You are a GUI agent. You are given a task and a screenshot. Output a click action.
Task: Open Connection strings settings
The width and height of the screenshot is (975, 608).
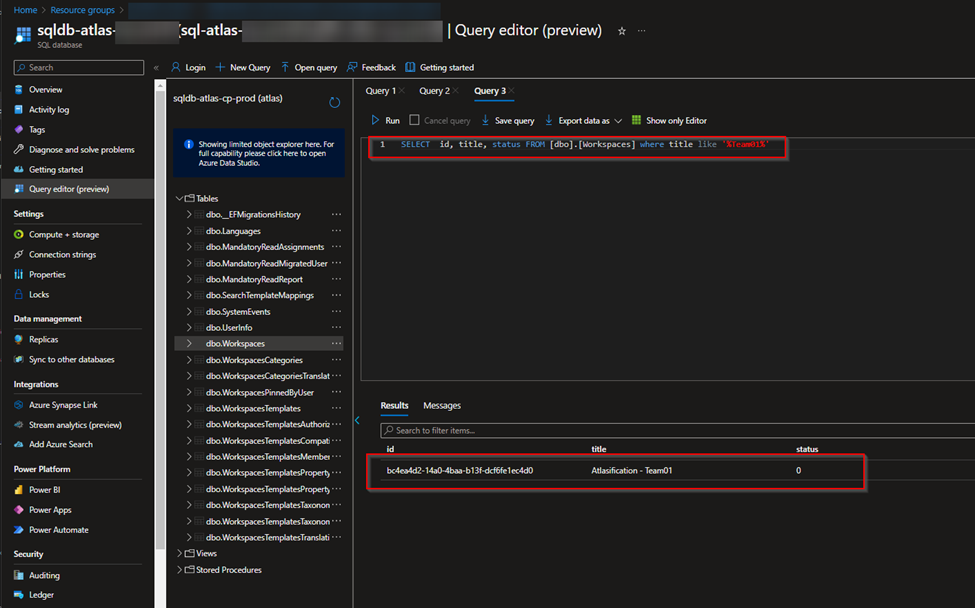62,255
